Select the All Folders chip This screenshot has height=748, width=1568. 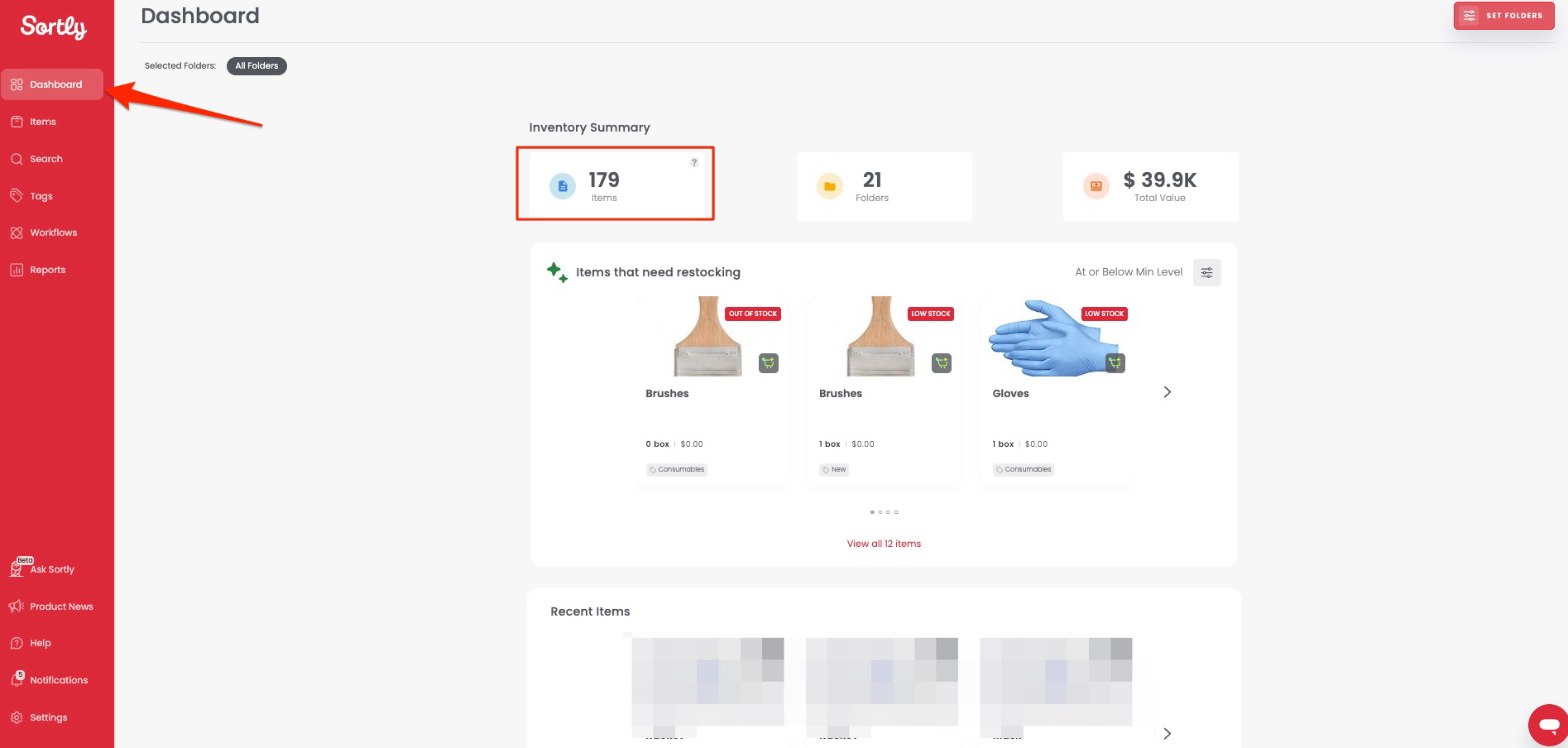coord(257,66)
